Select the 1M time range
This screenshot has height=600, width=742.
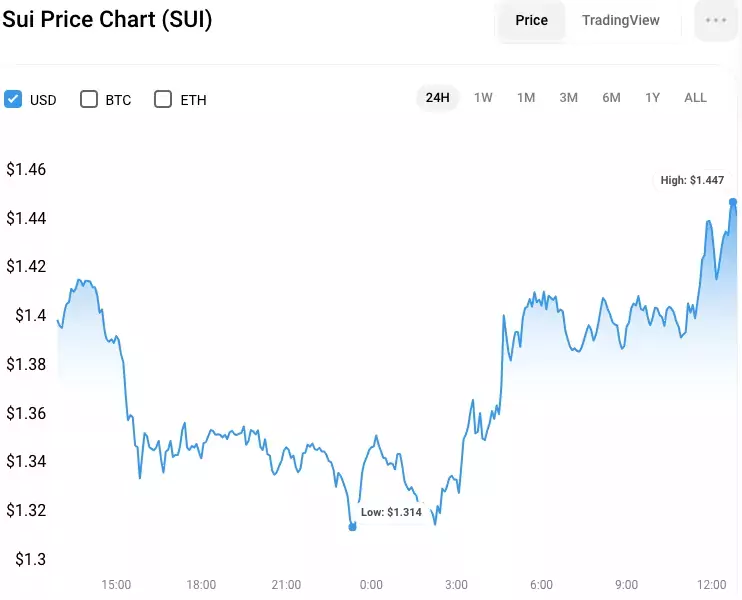526,98
